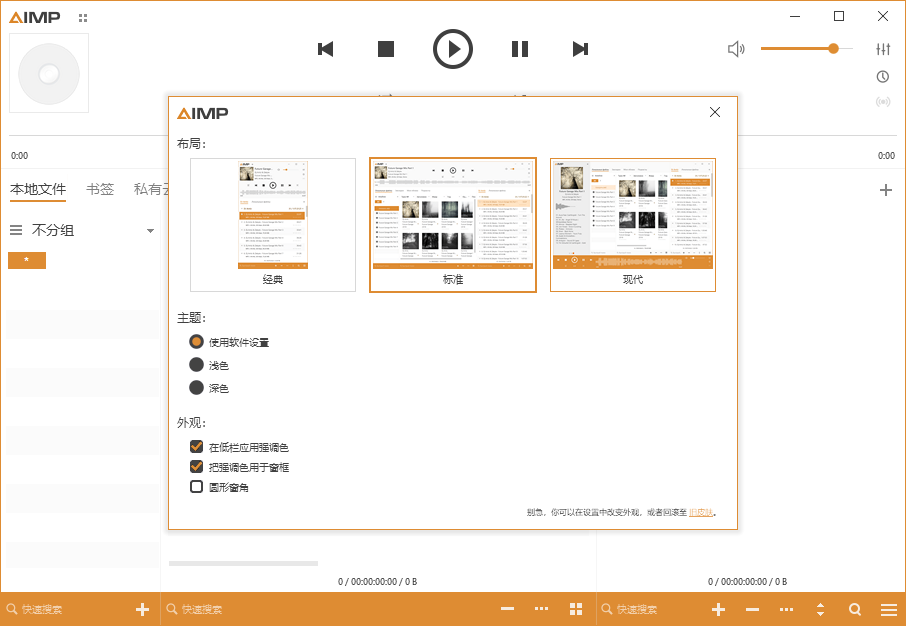The height and width of the screenshot is (626, 906).
Task: Open the timer clock icon
Action: [x=883, y=77]
